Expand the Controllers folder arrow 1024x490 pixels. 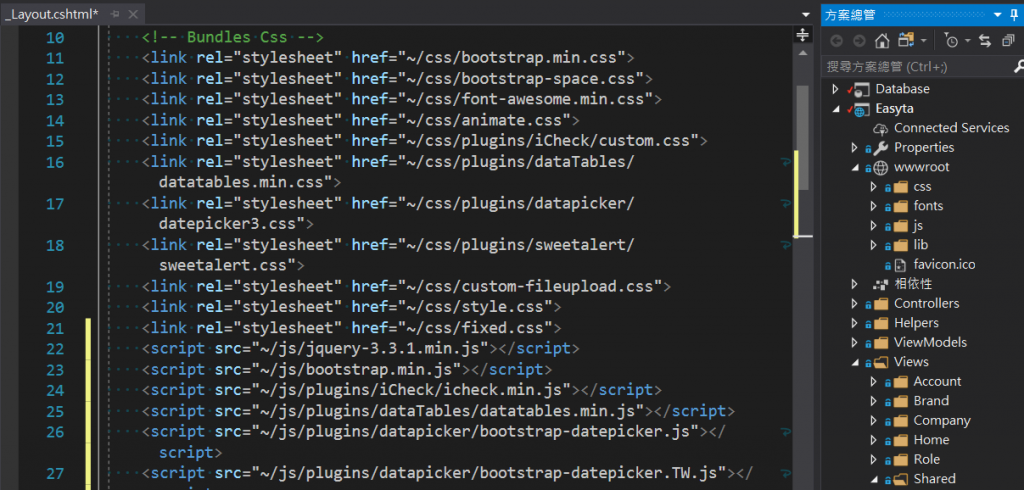tap(854, 303)
